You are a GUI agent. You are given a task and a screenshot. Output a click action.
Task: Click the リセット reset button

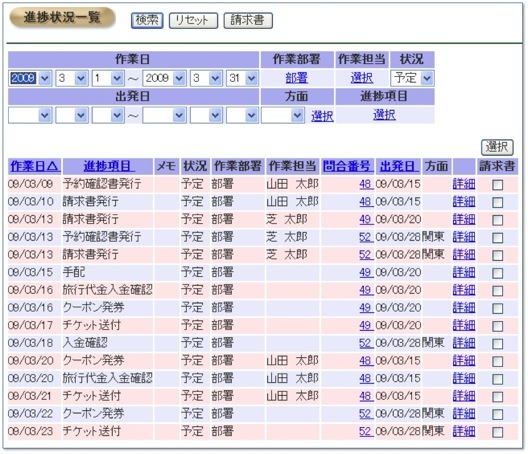tap(193, 21)
